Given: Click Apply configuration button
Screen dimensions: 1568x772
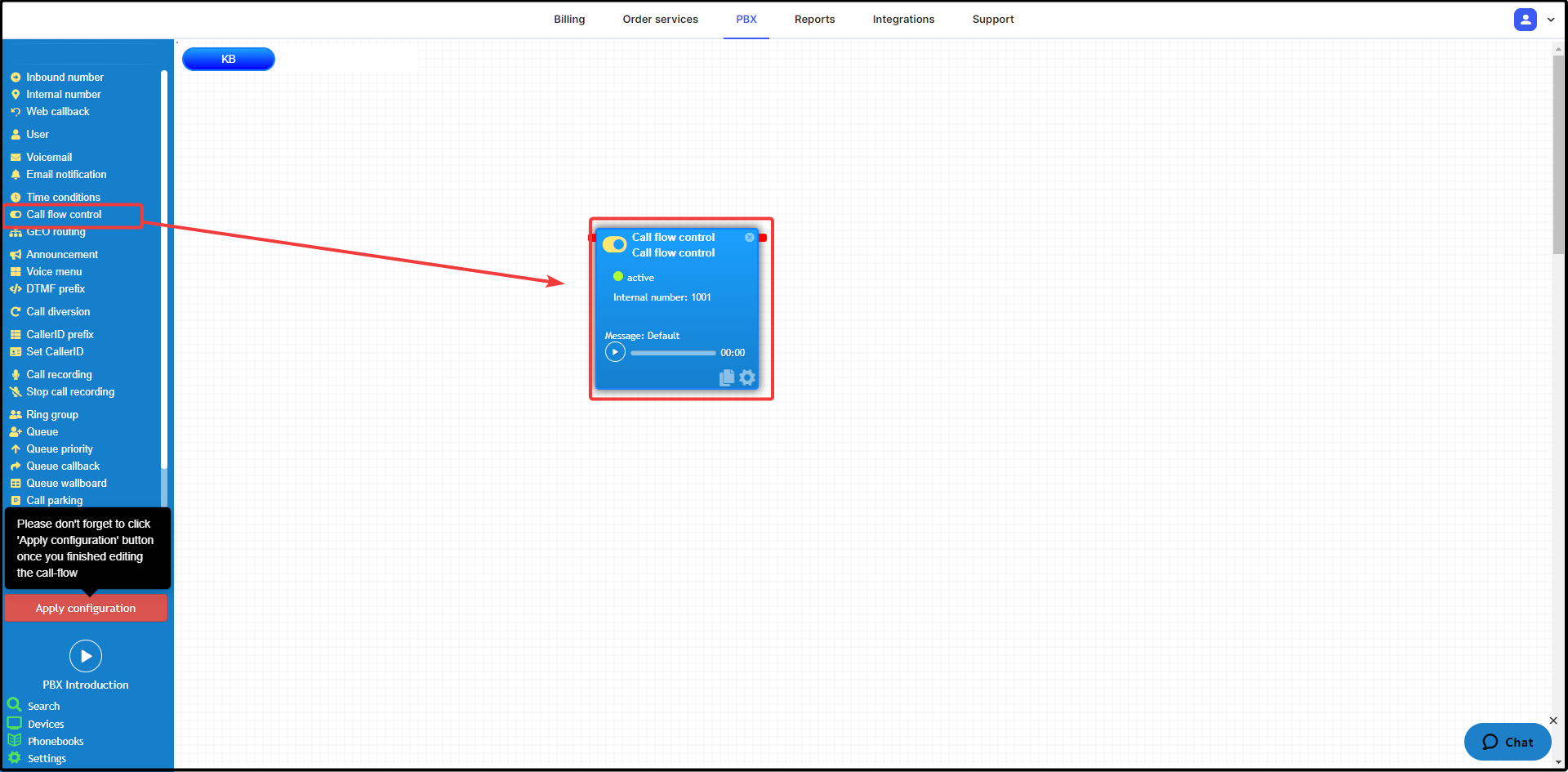Looking at the screenshot, I should coord(86,609).
